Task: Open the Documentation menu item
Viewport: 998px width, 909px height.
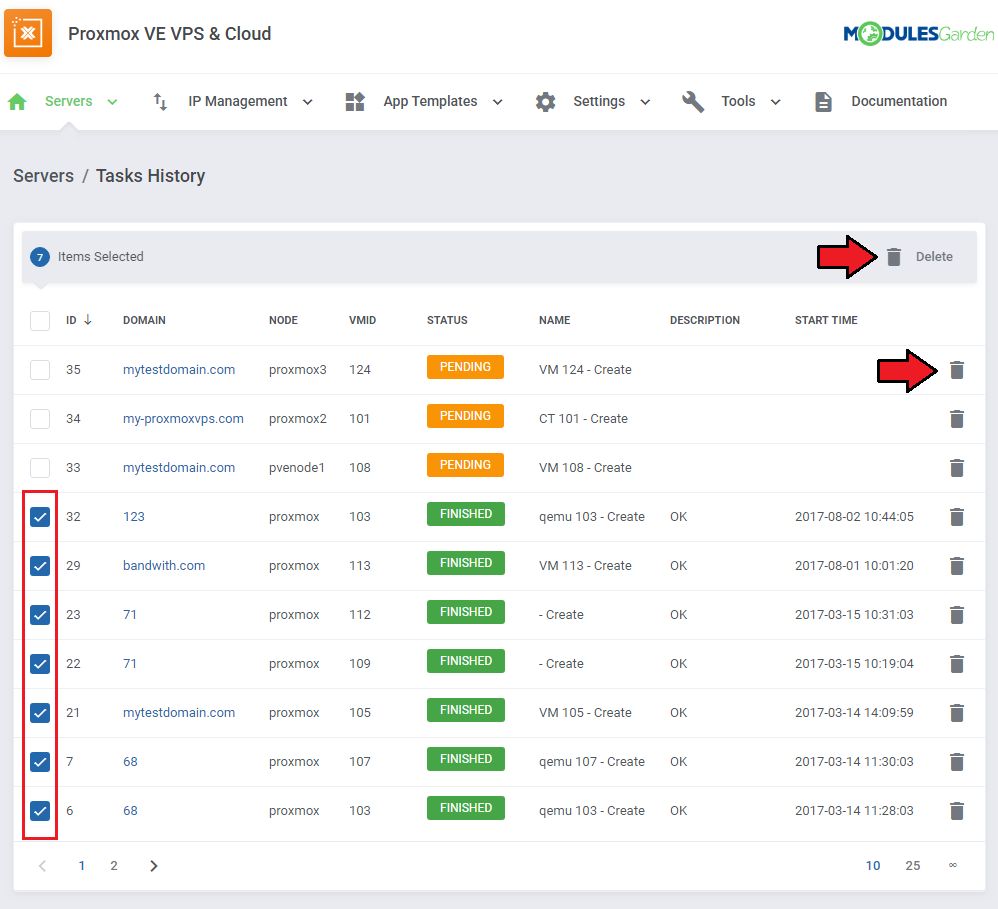Action: [899, 101]
